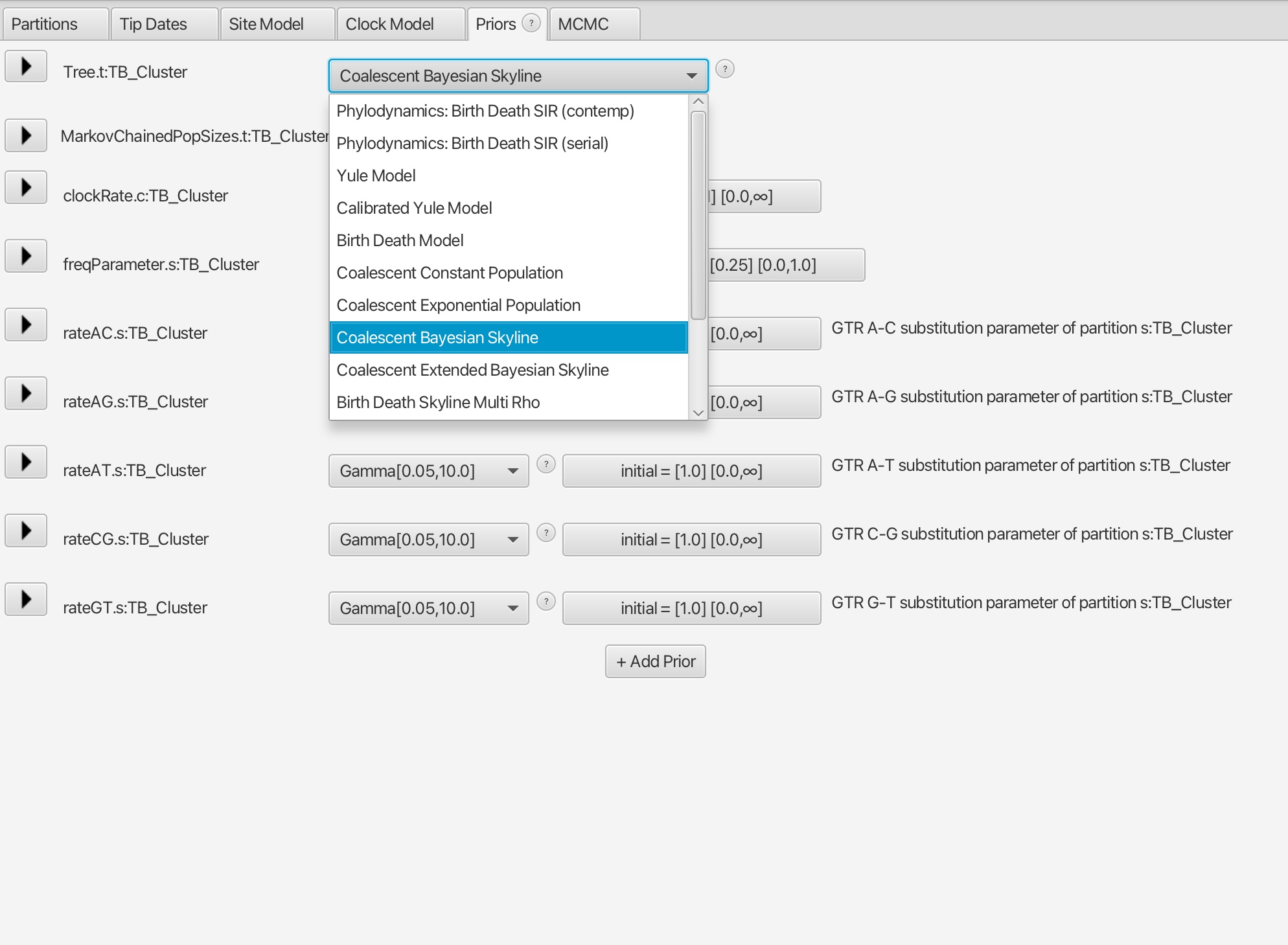
Task: Open rateGT Gamma distribution dropdown
Action: [x=428, y=608]
